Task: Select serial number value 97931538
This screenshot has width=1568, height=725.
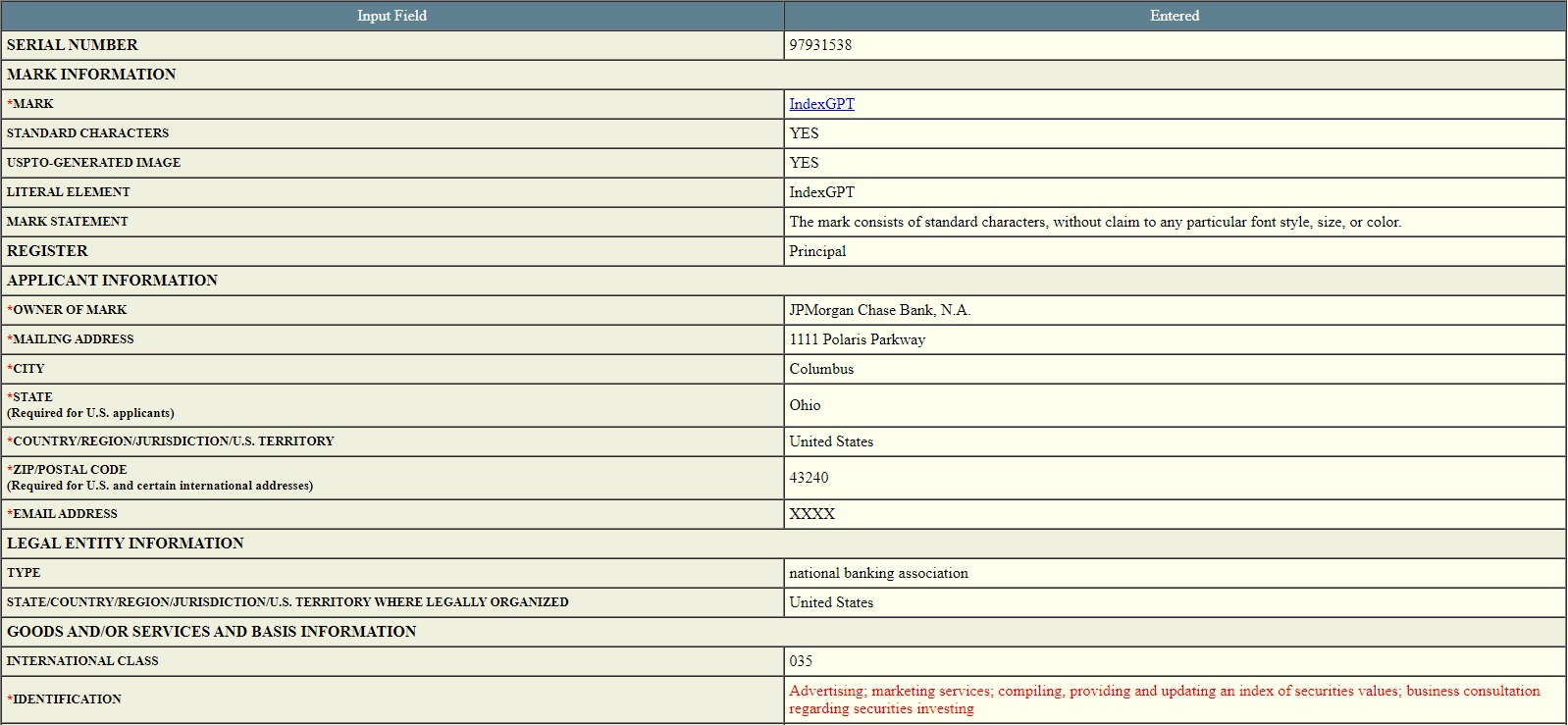Action: coord(820,45)
